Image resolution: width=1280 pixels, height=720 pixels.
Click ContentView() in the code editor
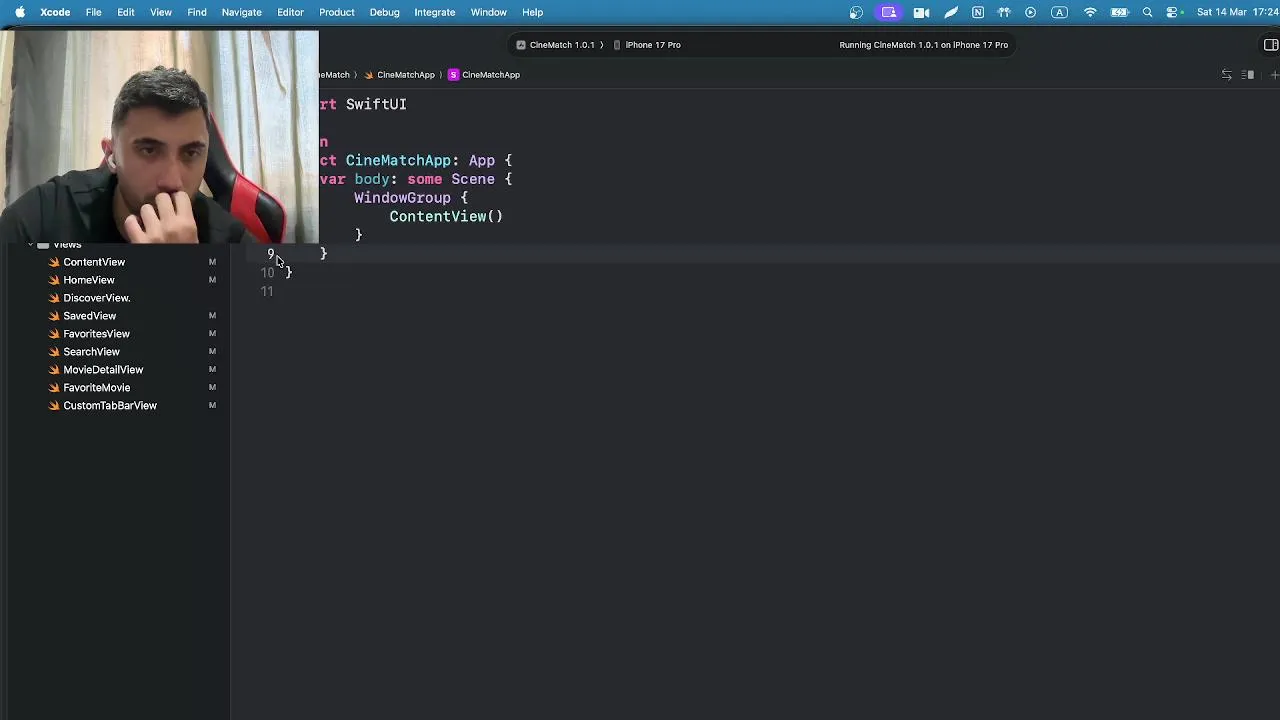[446, 216]
